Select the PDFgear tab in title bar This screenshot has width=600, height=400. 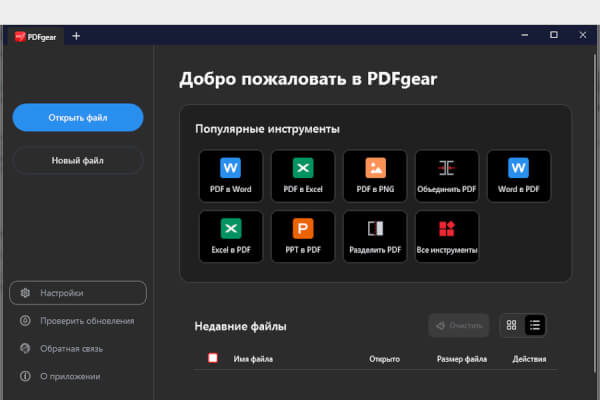click(36, 37)
